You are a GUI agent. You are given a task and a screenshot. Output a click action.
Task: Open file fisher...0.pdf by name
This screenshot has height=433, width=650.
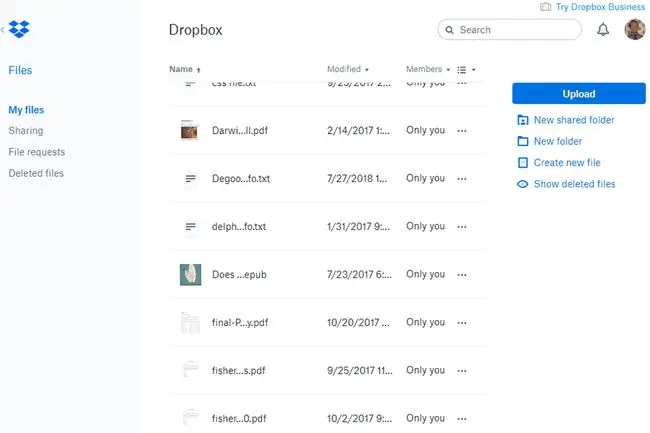click(x=239, y=419)
